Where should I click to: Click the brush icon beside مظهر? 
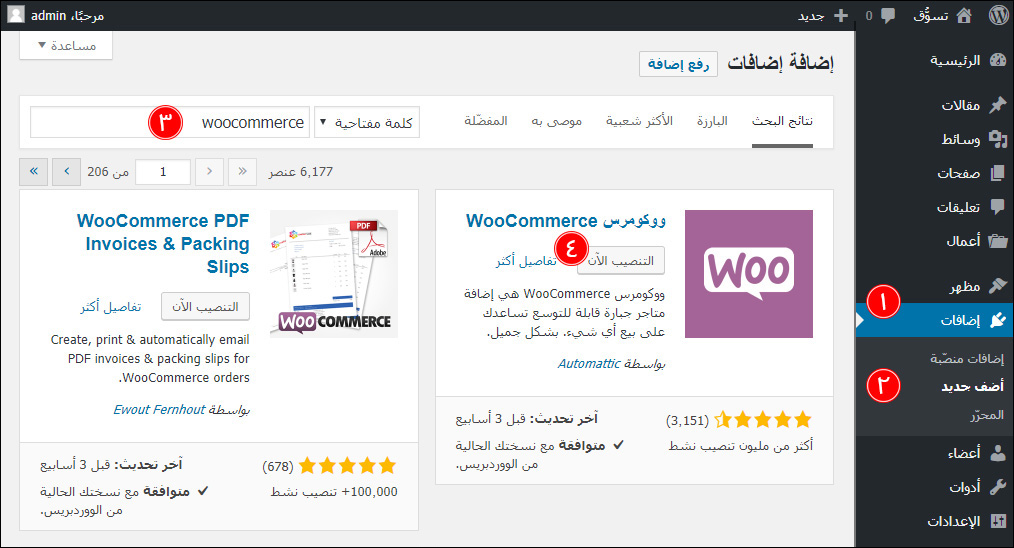(998, 285)
